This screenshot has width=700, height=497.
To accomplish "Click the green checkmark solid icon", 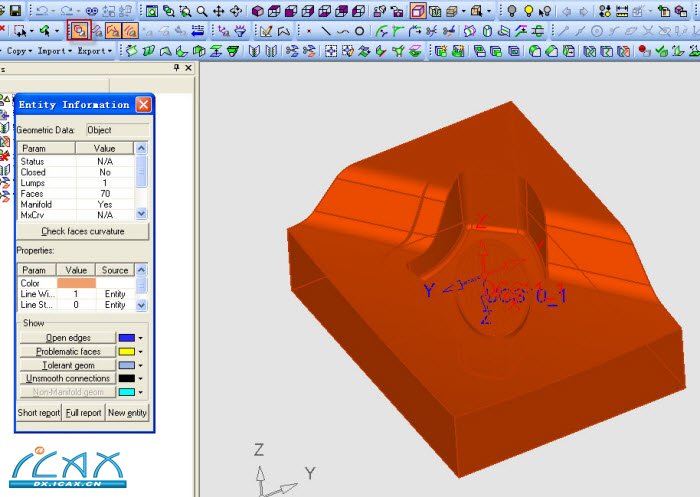I will (x=661, y=51).
